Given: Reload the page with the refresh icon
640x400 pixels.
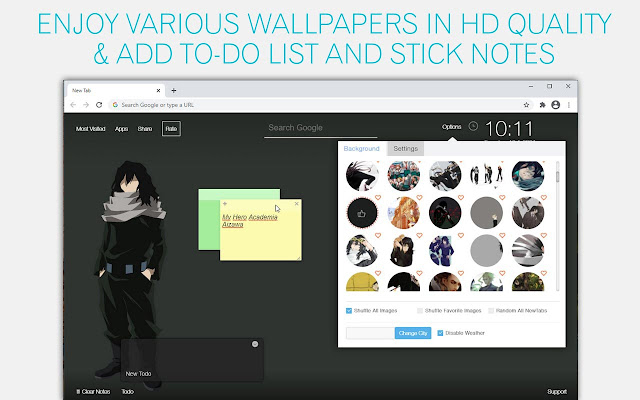Looking at the screenshot, I should click(x=99, y=105).
